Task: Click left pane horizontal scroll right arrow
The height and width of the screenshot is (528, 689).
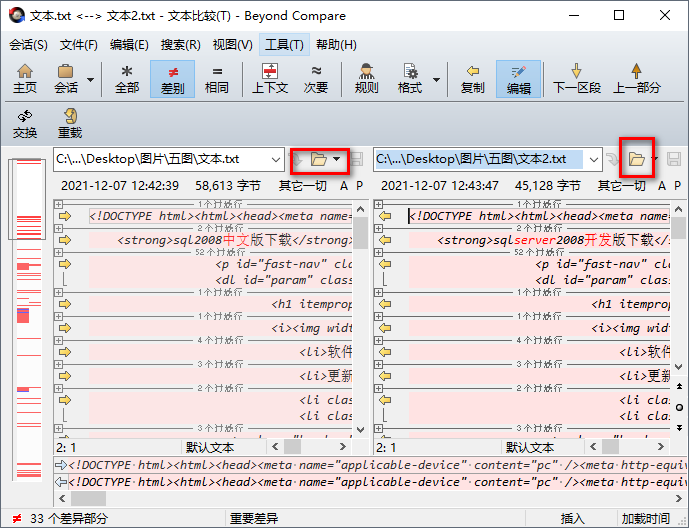Action: point(343,447)
